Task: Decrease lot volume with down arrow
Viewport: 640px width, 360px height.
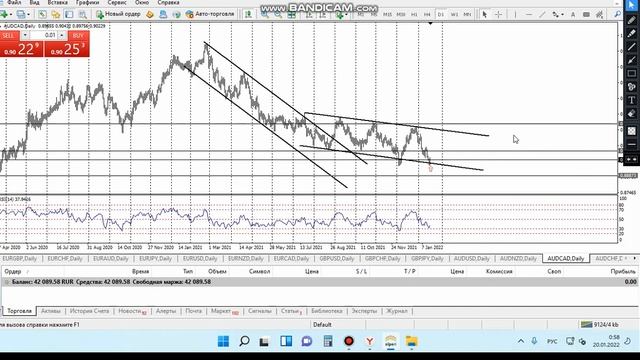Action: click(x=24, y=36)
